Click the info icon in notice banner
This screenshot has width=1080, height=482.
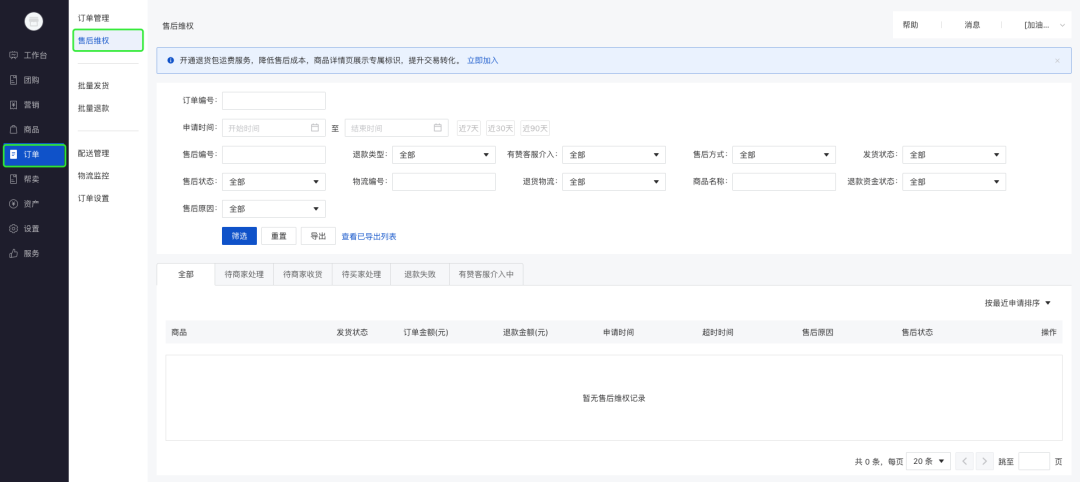pyautogui.click(x=171, y=61)
